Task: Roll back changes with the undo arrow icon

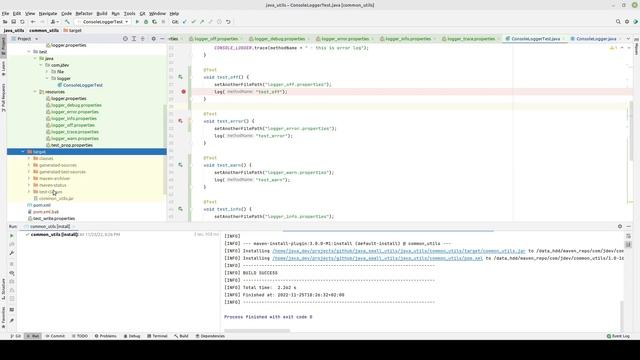Action: coord(228,22)
